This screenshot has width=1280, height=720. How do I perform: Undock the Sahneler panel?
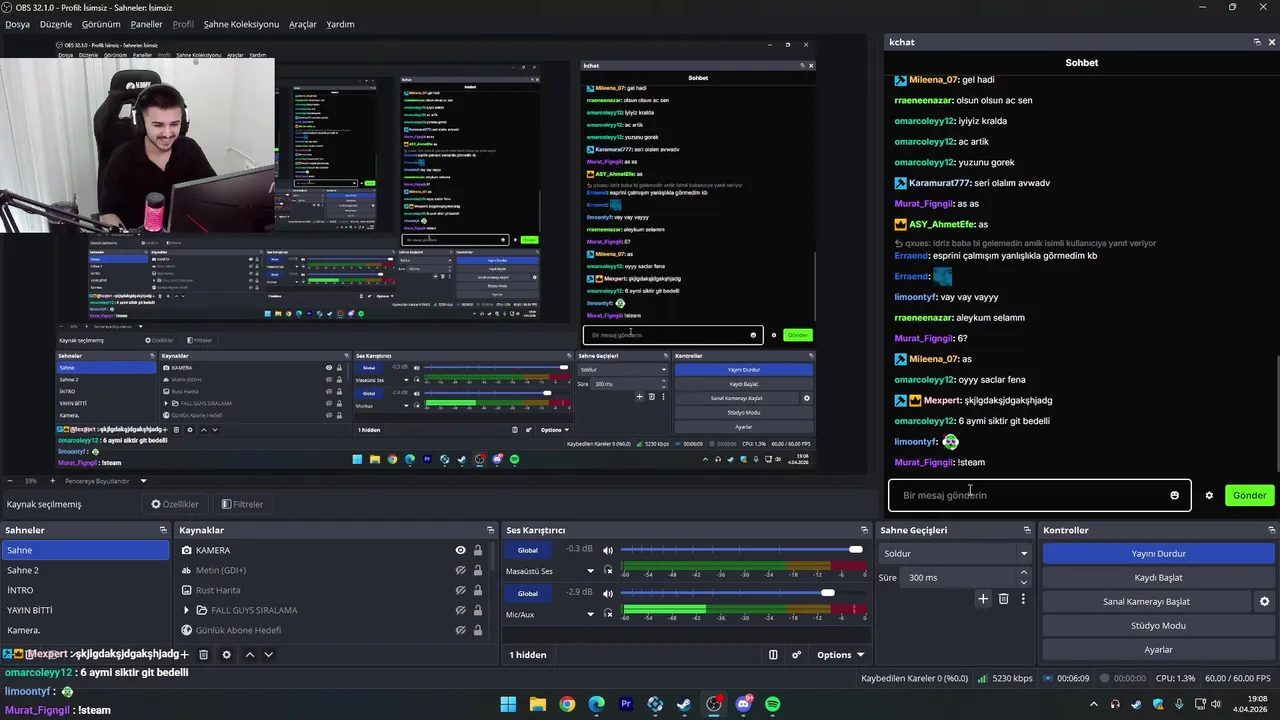(163, 530)
